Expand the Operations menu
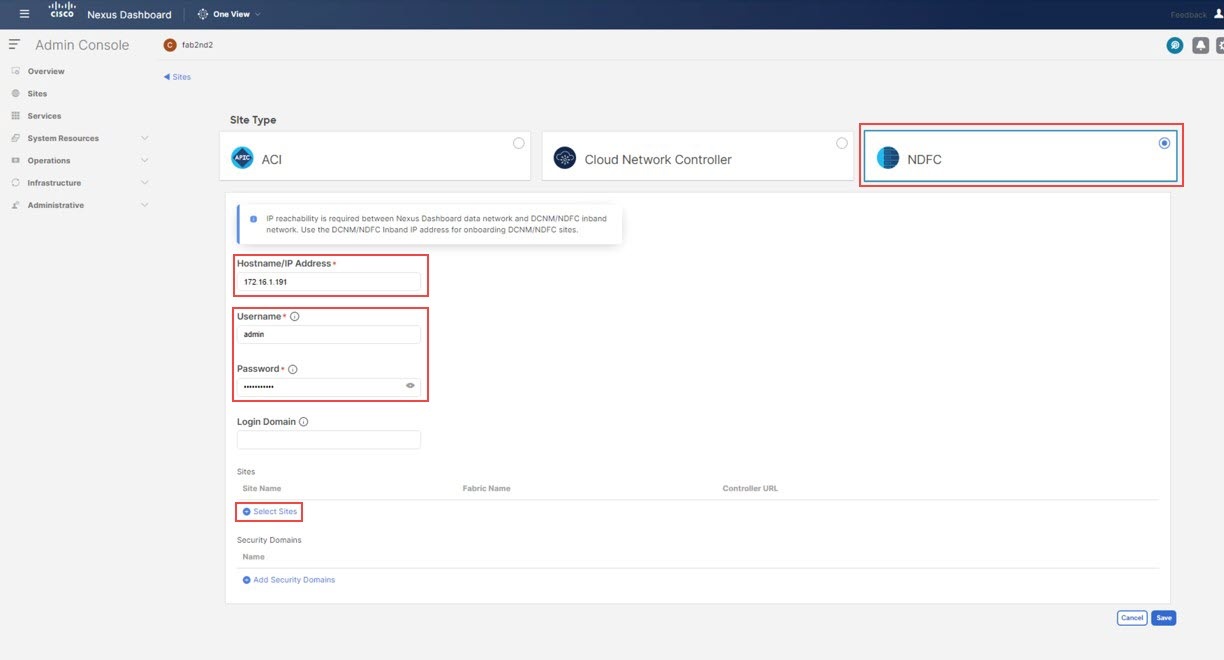 coord(48,159)
